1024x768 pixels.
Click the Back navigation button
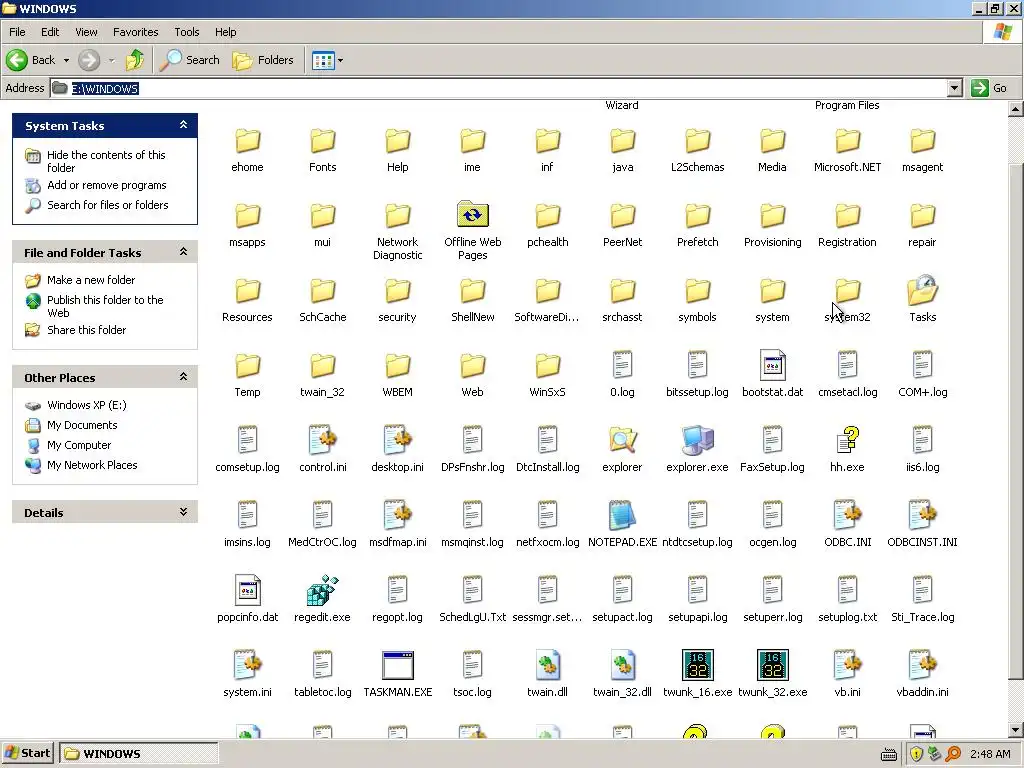pos(31,60)
